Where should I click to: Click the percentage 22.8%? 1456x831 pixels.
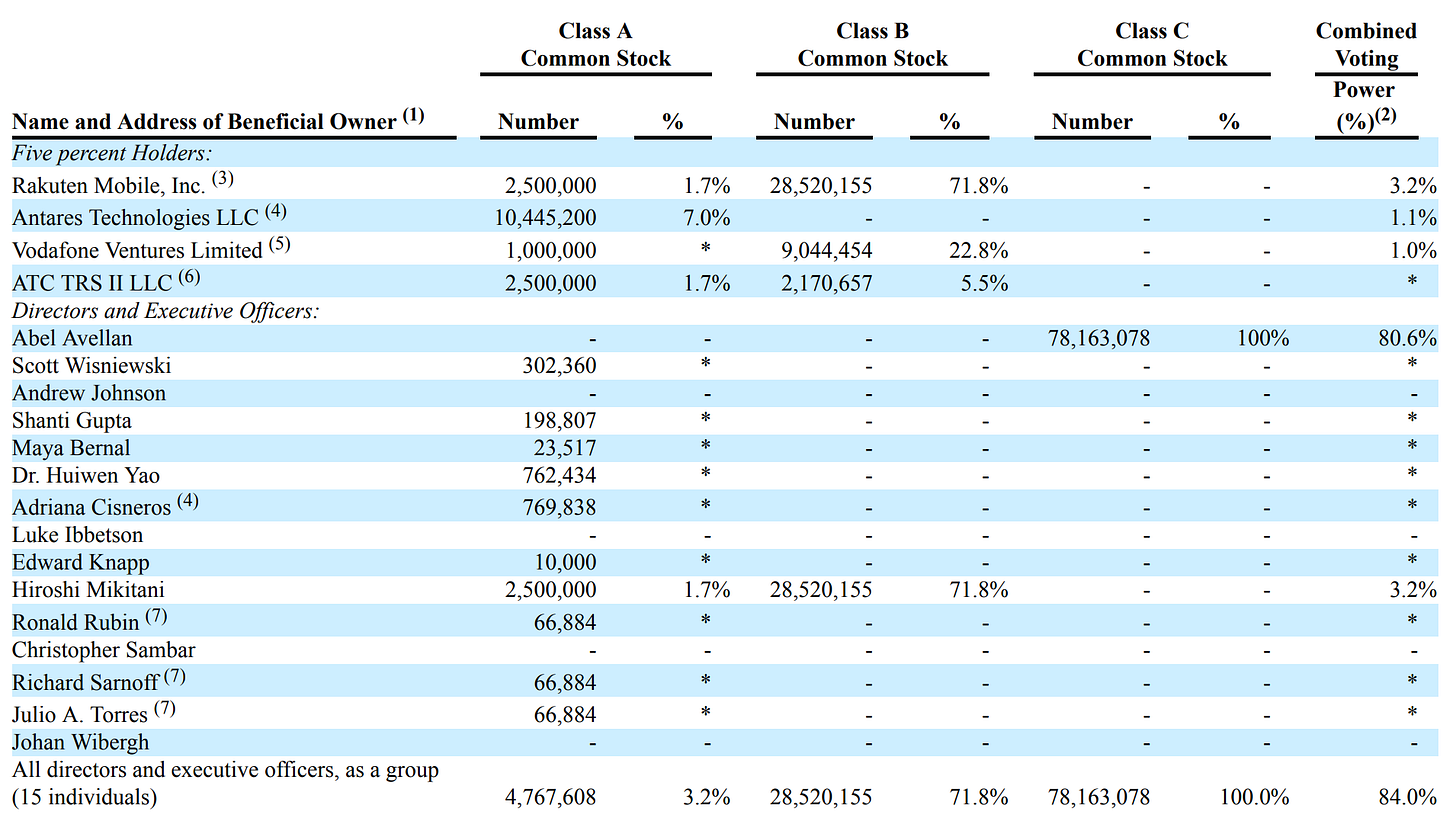(980, 250)
